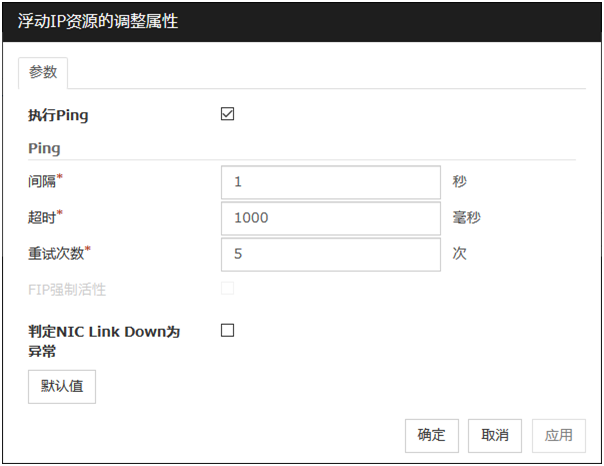Image resolution: width=604 pixels, height=466 pixels.
Task: Click the FIP强制活性 label
Action: click(x=67, y=290)
